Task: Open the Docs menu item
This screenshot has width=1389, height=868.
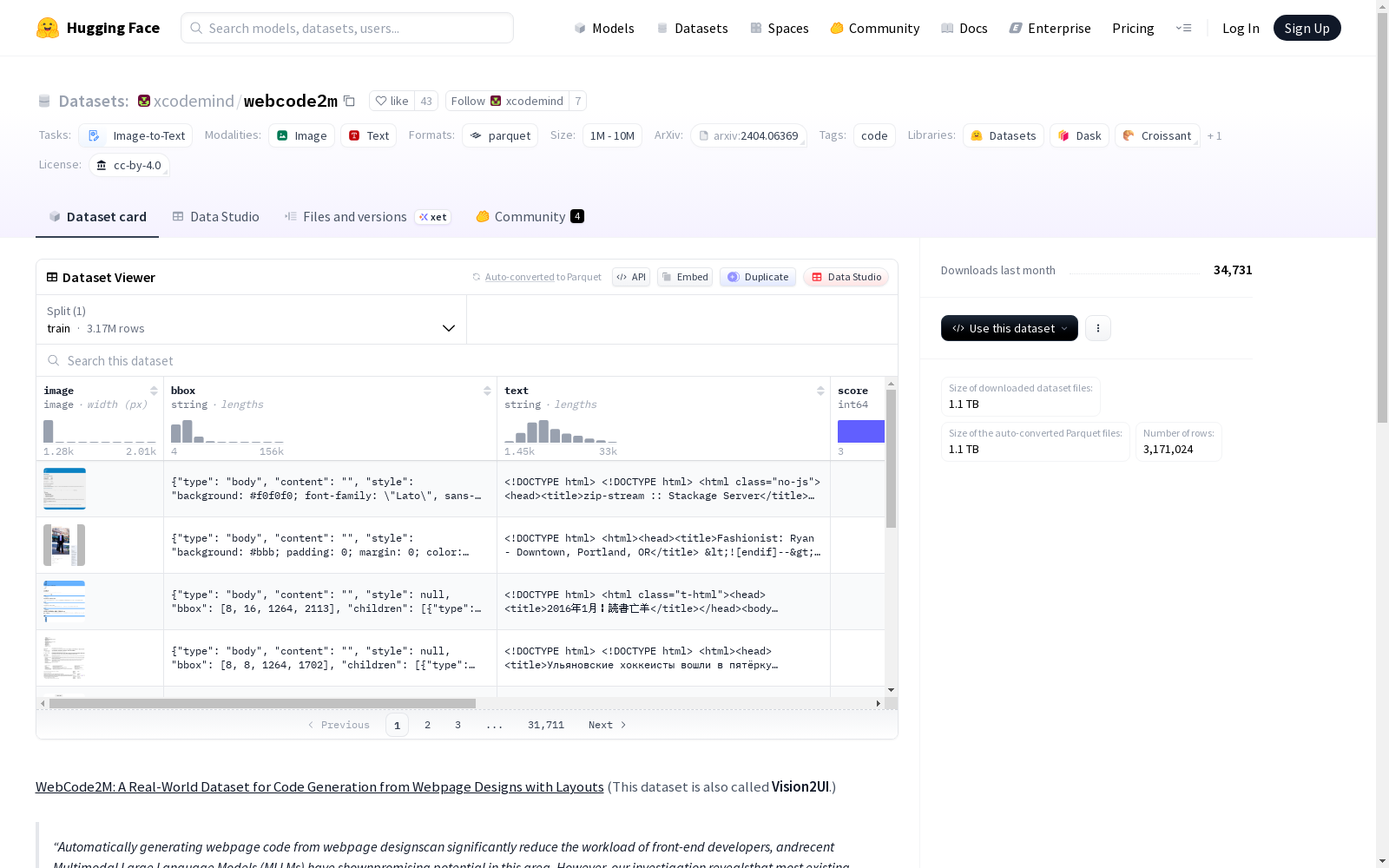Action: pos(964,28)
